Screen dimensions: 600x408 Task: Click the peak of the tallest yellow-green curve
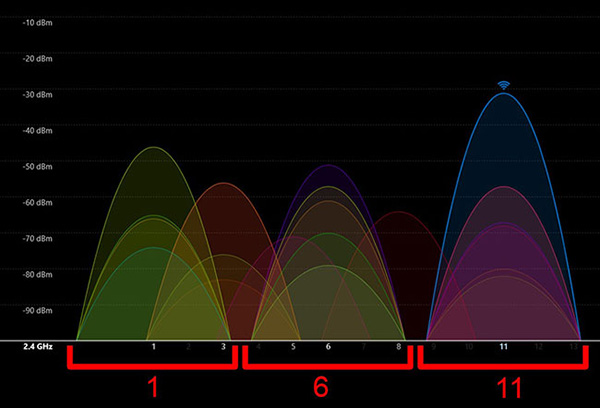point(153,148)
